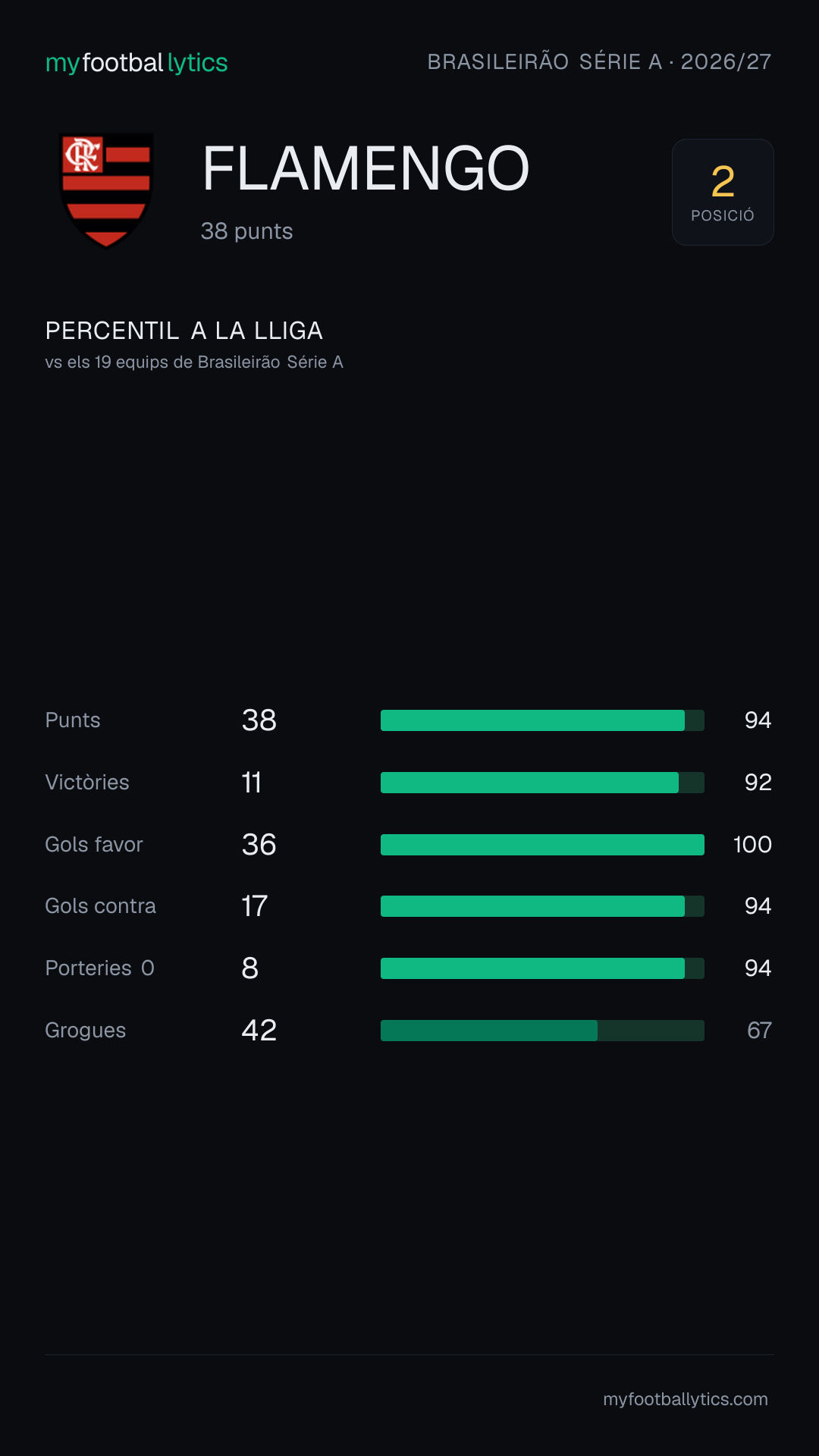Click the Porteries 0 percentile bar

[x=542, y=968]
